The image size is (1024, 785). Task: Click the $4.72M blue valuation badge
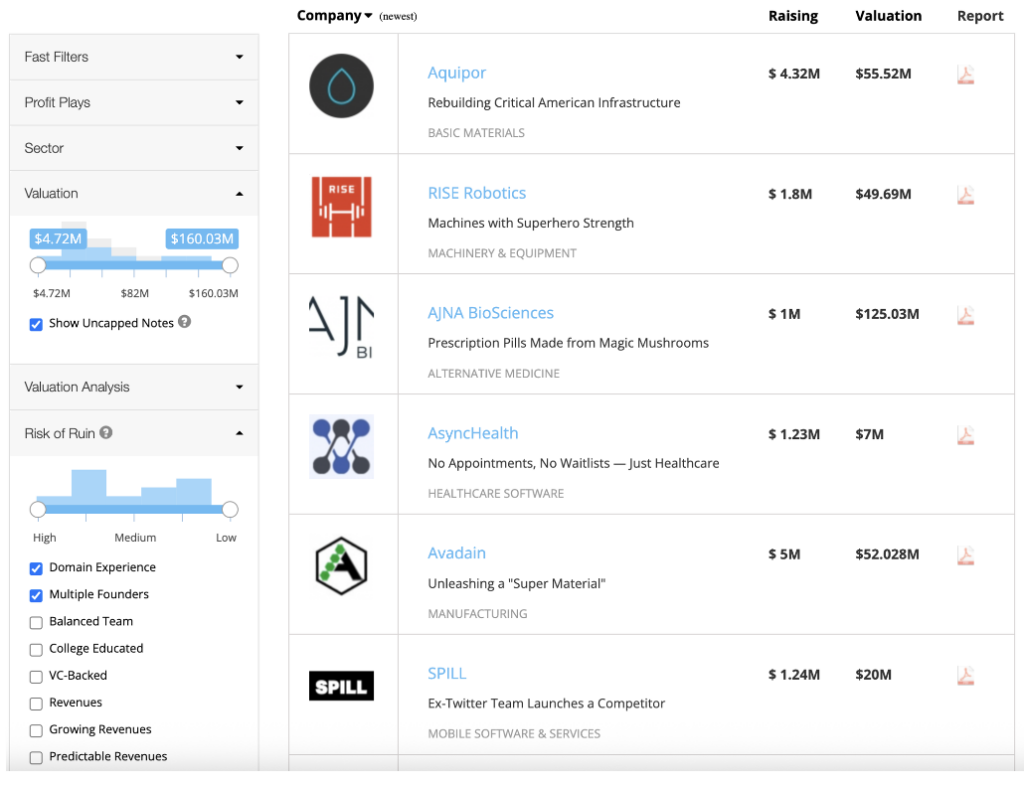[58, 238]
